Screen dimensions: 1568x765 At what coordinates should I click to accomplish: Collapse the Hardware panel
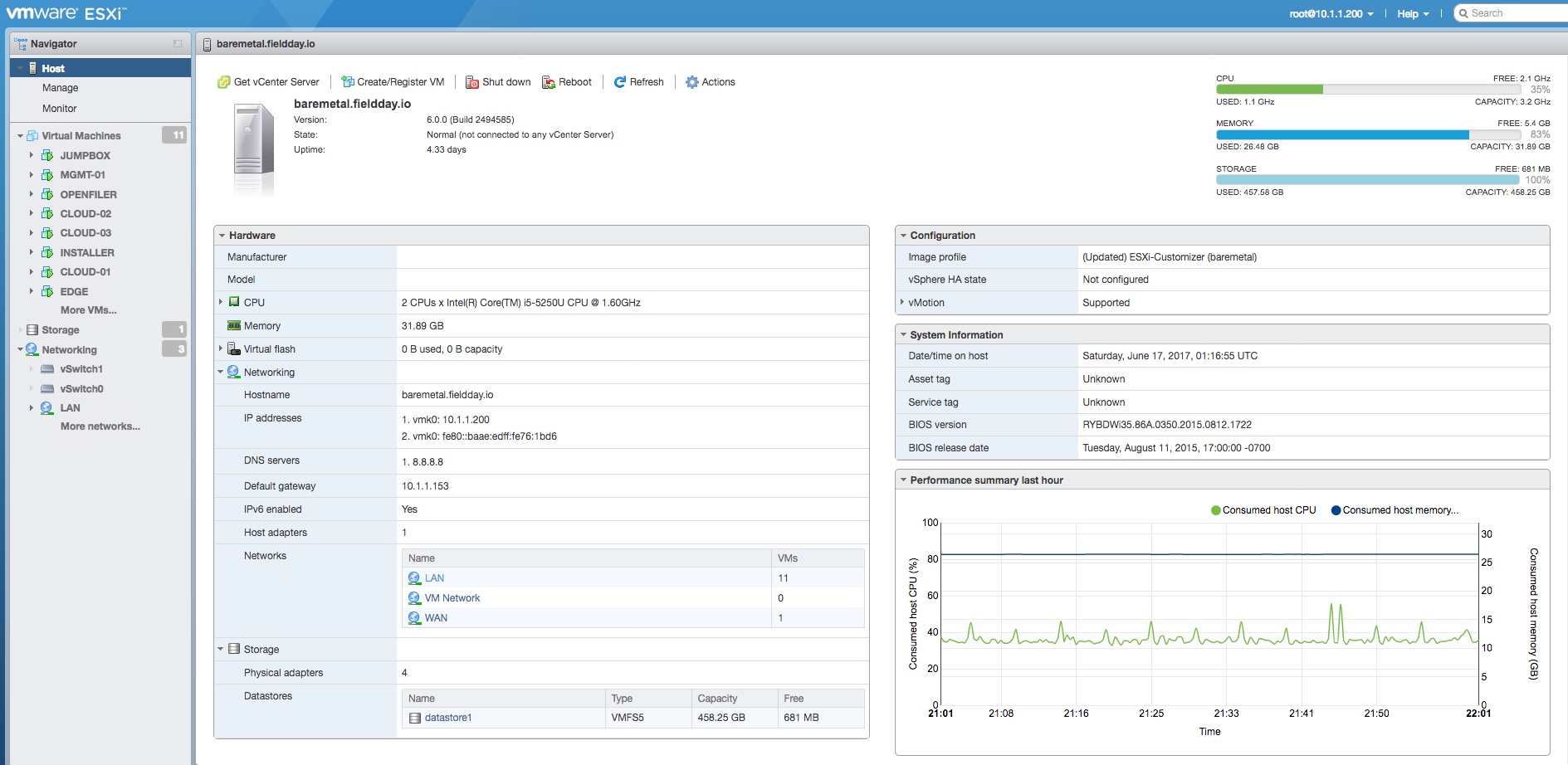click(222, 236)
